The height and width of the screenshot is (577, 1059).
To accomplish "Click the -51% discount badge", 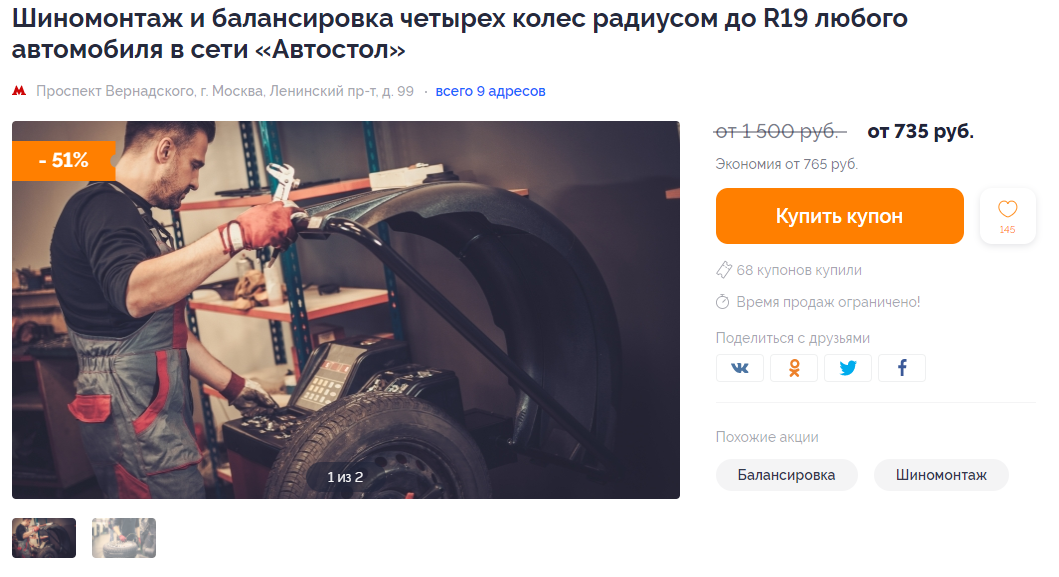I will 63,161.
